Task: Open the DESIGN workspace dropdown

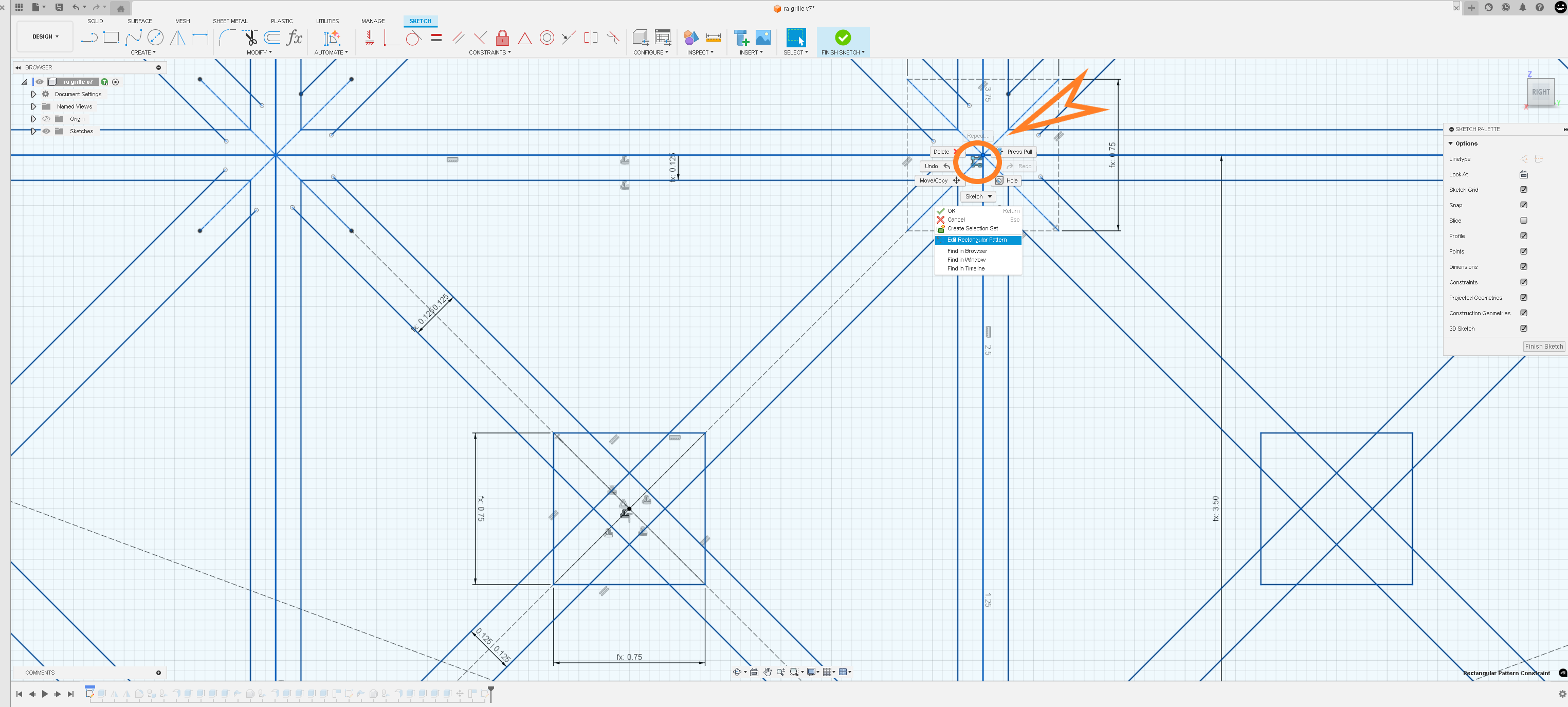Action: tap(45, 37)
